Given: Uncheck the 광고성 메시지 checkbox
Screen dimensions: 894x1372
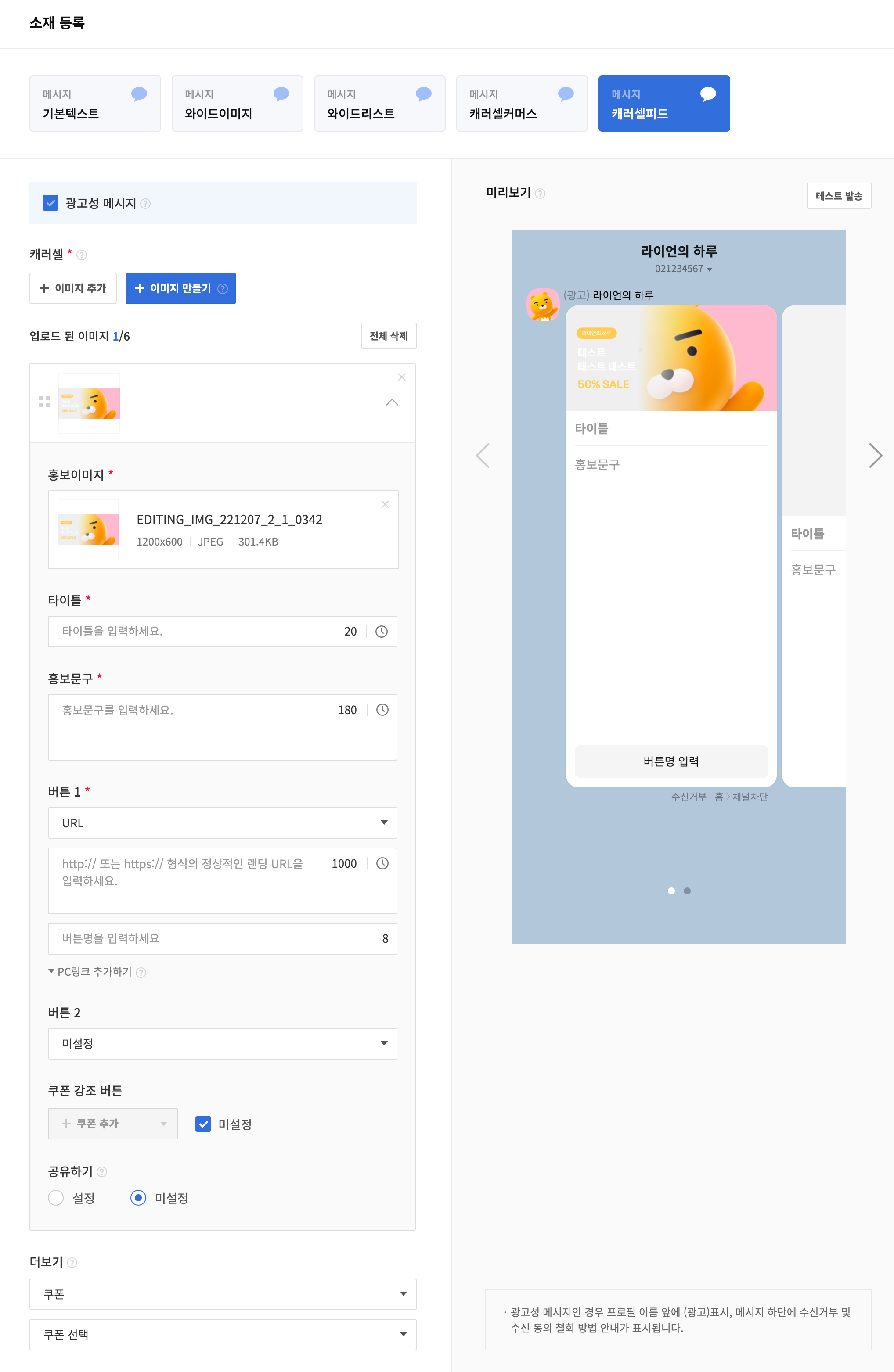Looking at the screenshot, I should [x=51, y=203].
